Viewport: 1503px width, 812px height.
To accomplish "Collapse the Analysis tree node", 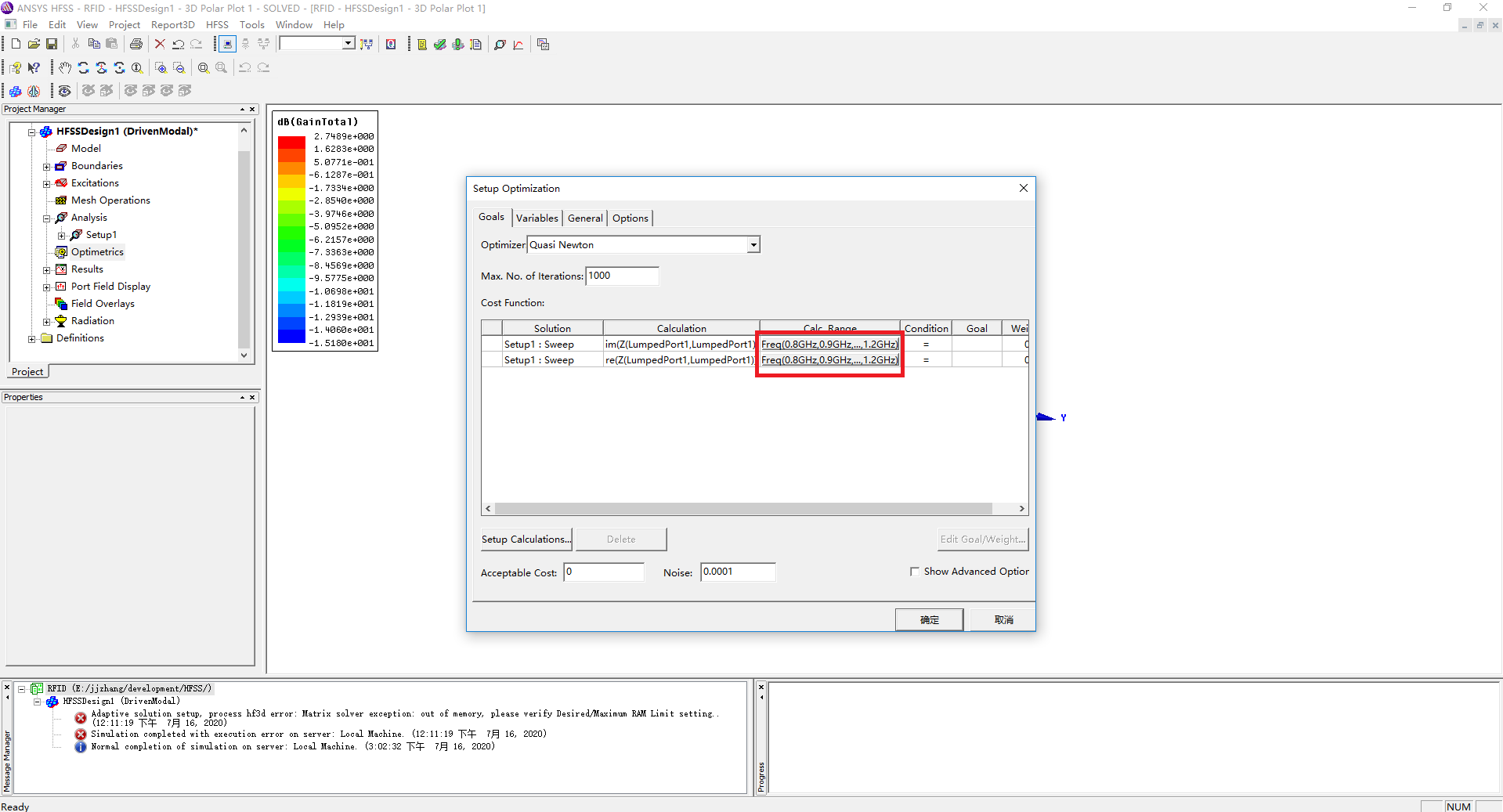I will pos(47,218).
